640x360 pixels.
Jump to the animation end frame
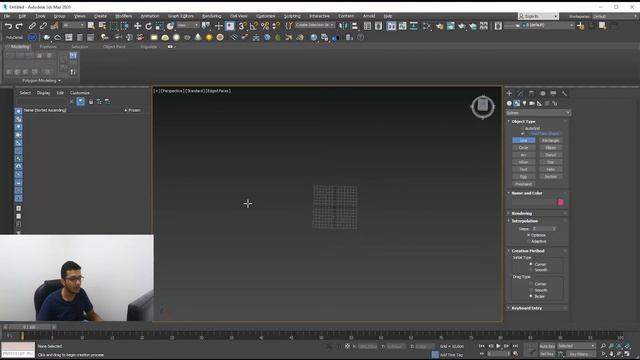coord(515,346)
